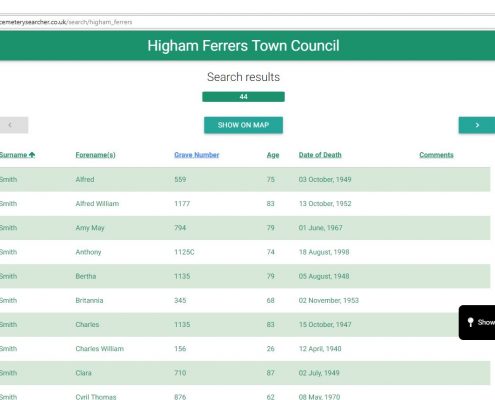Select the Anthony Smith grave 1125C row
Viewport: 495px width, 400px height.
tap(245, 252)
